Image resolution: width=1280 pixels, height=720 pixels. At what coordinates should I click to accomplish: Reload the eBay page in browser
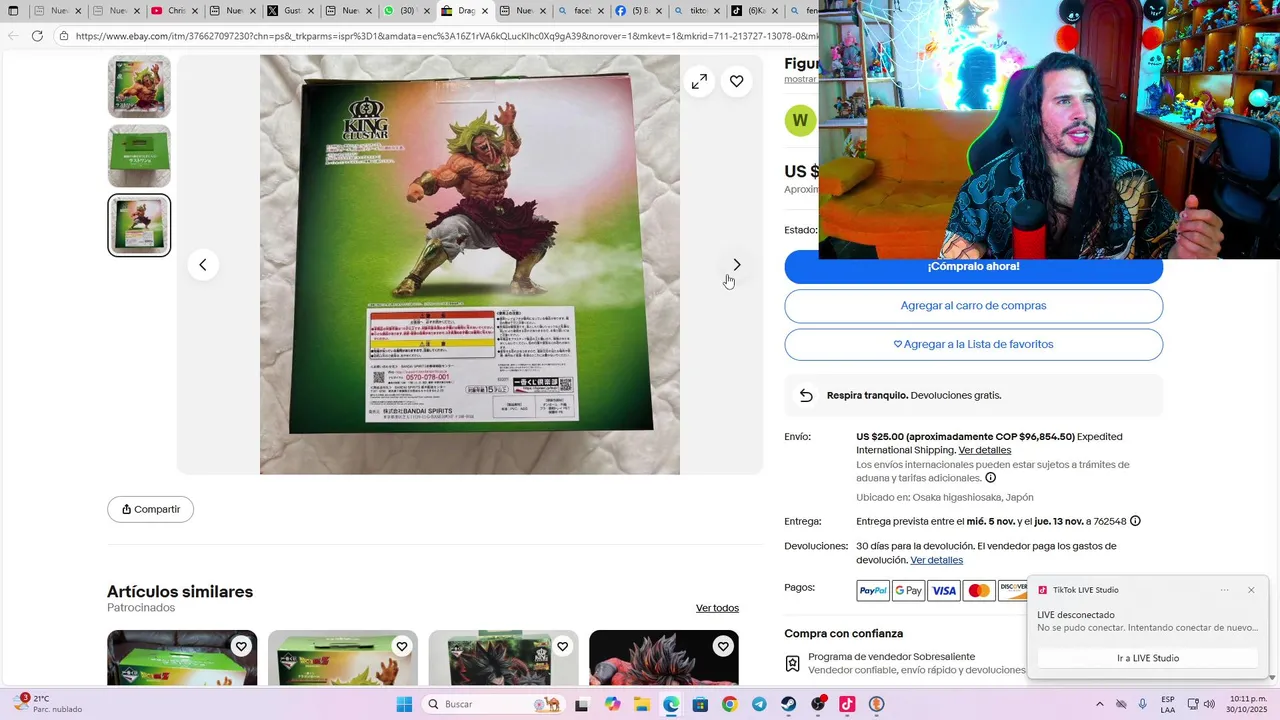point(37,36)
